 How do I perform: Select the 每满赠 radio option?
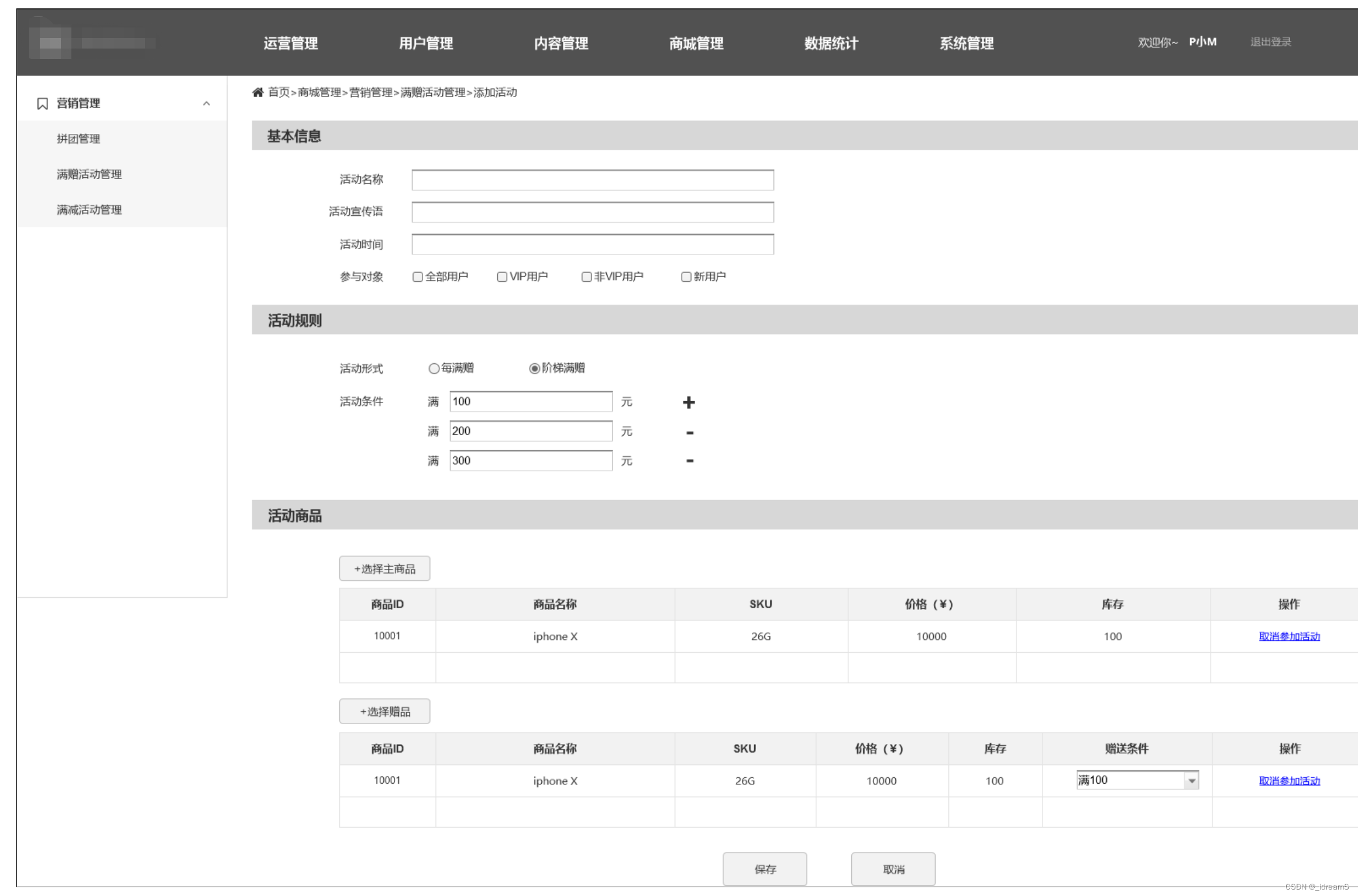click(434, 368)
